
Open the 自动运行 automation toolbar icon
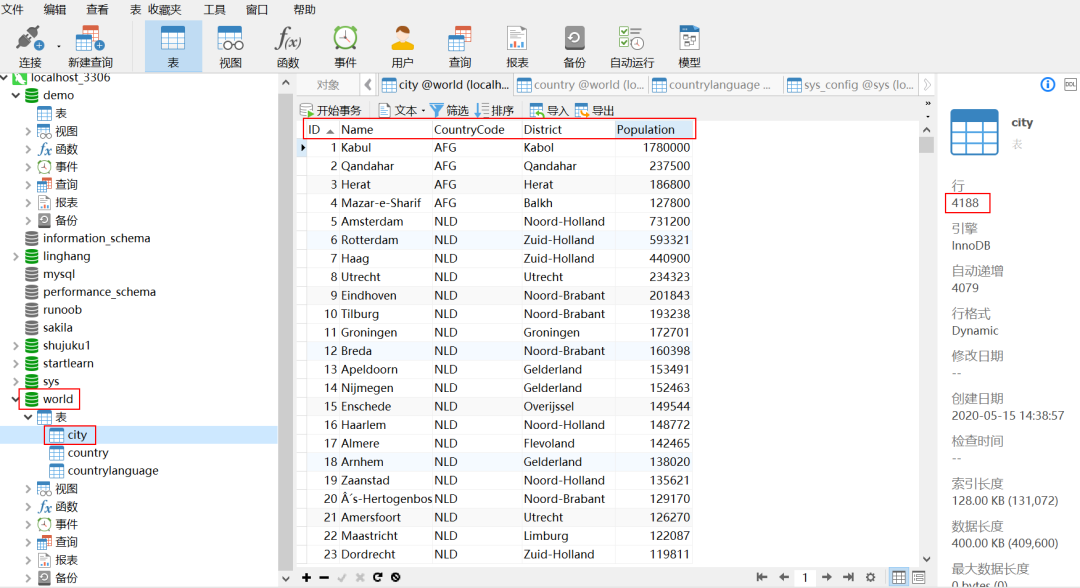coord(632,47)
